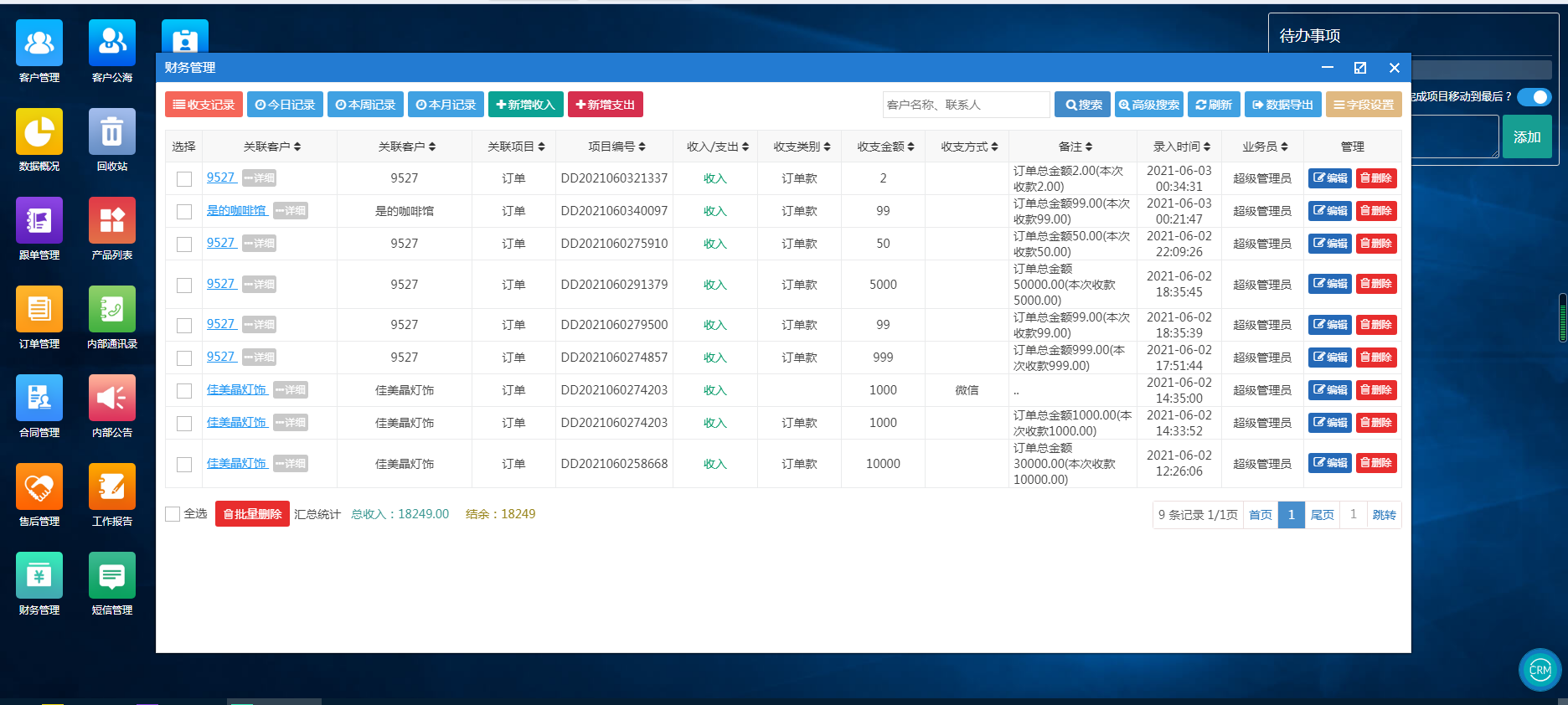The width and height of the screenshot is (1568, 705).
Task: Tick the checkbox for the 是的咖啡馆 row
Action: [x=184, y=212]
